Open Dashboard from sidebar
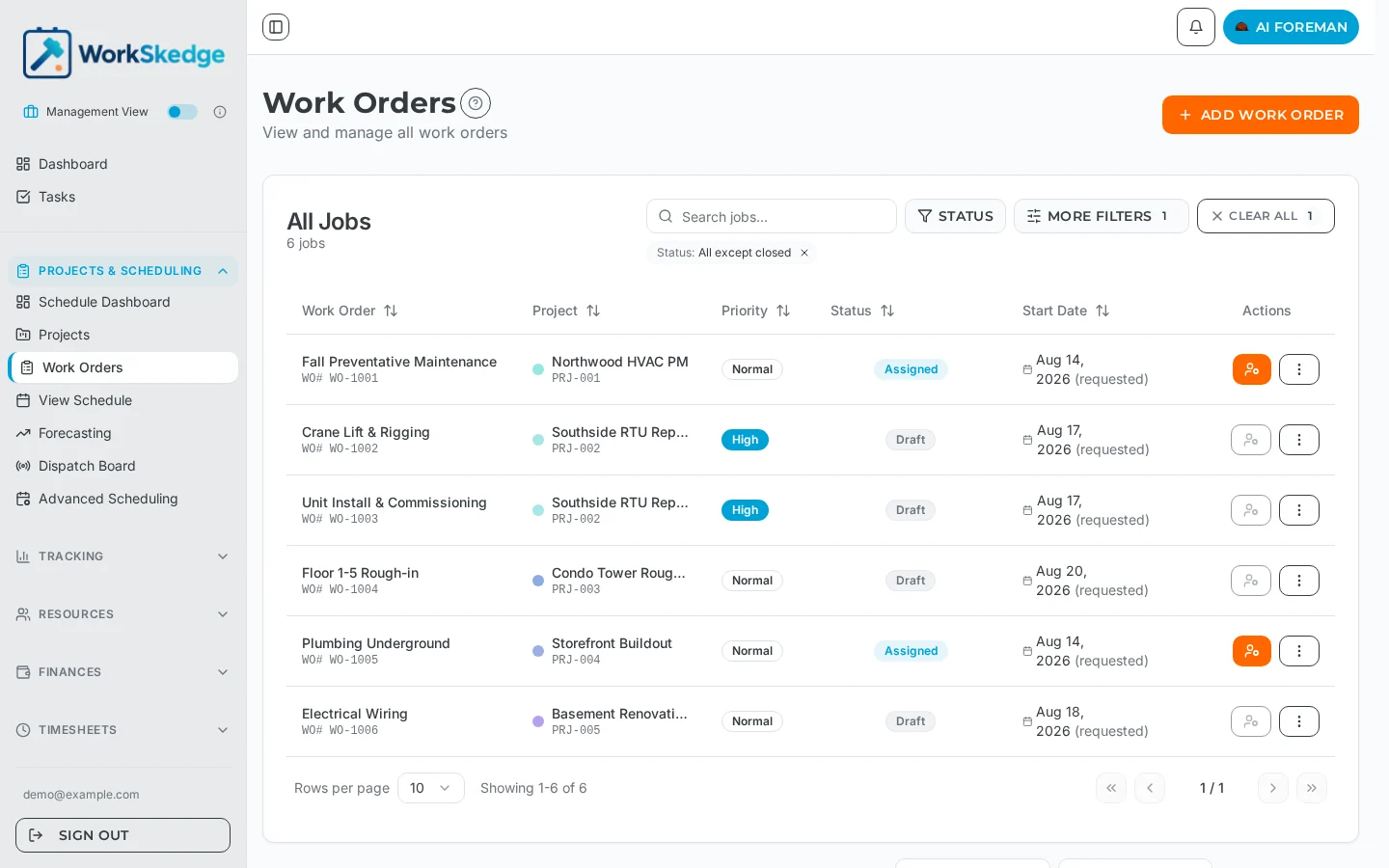Image resolution: width=1389 pixels, height=868 pixels. [123, 164]
